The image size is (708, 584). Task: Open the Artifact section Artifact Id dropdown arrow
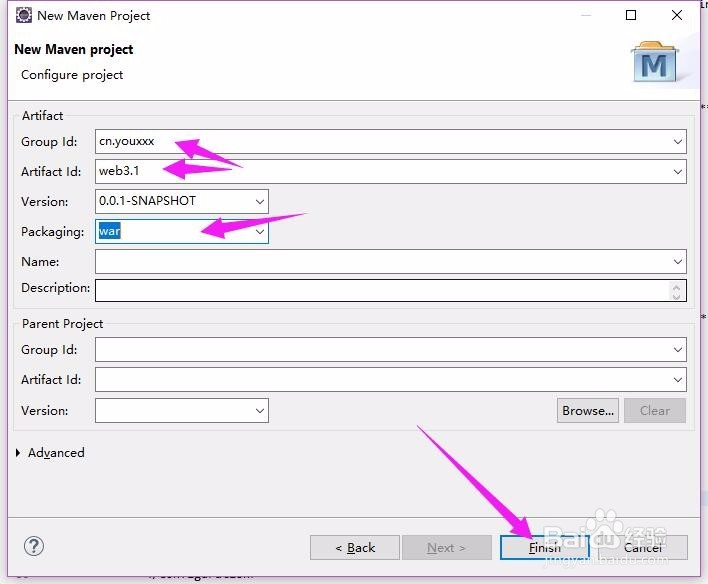point(677,172)
